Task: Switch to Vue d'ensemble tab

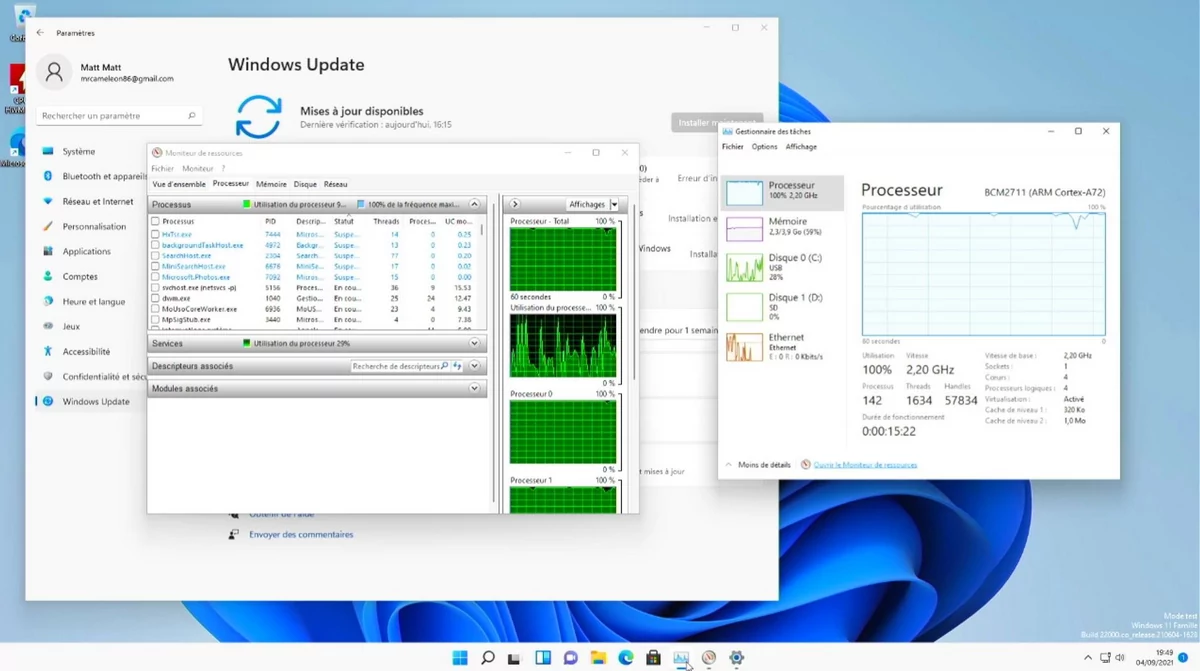Action: (179, 184)
